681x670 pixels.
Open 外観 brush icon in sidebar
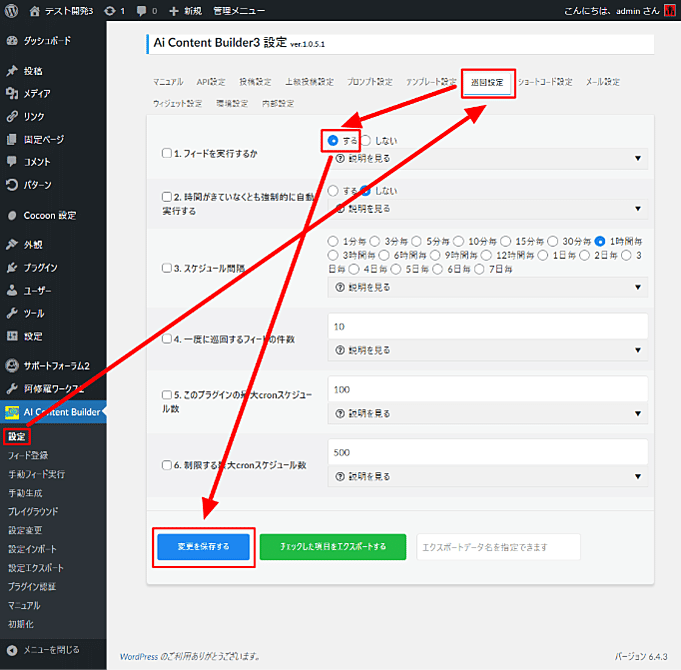(12, 244)
